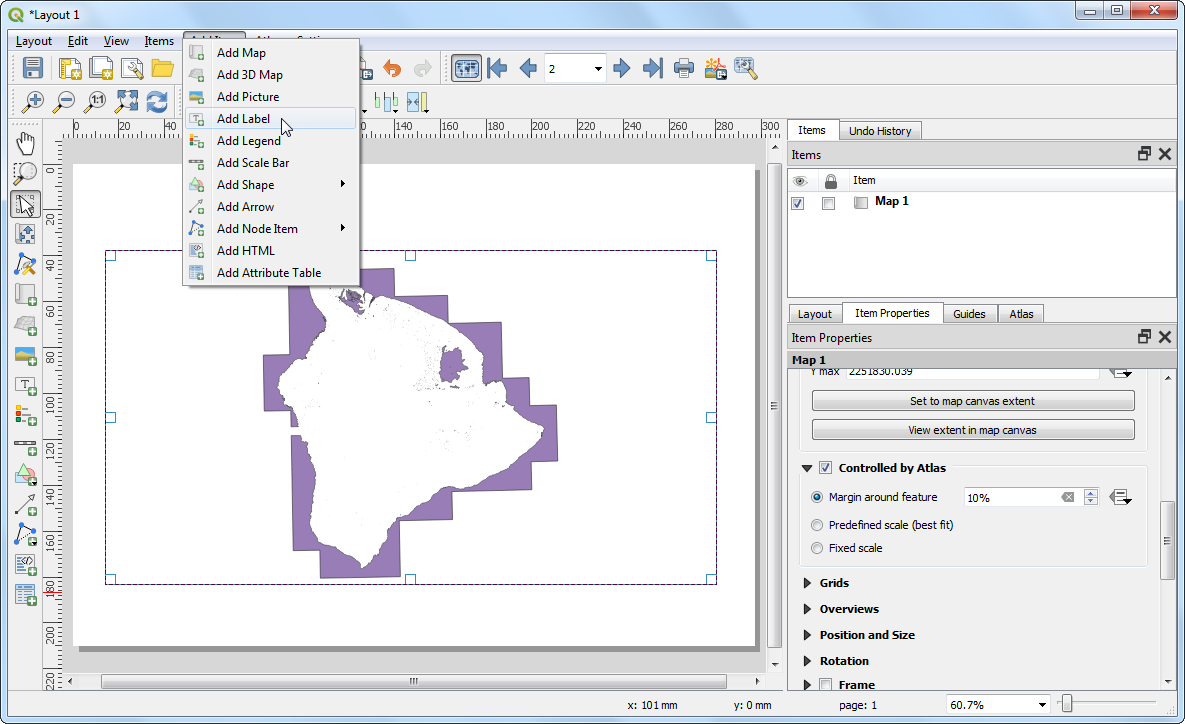1185x724 pixels.
Task: Click the Edit Nodes Item tool
Action: (x=26, y=264)
